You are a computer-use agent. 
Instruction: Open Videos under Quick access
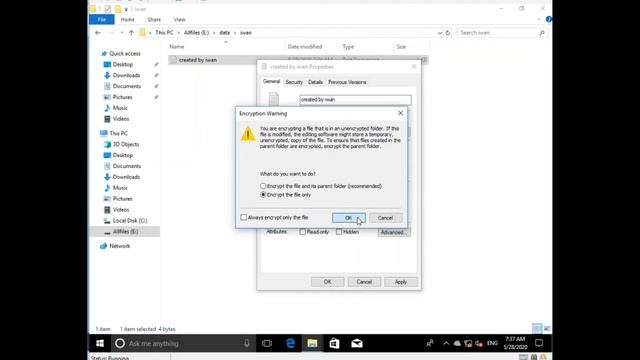[x=121, y=119]
